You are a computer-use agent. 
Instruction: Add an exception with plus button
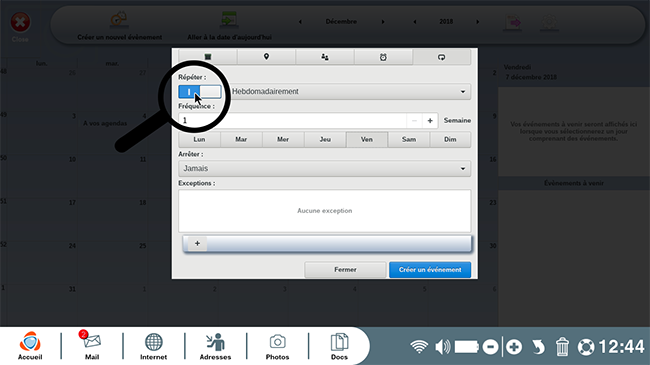click(197, 243)
